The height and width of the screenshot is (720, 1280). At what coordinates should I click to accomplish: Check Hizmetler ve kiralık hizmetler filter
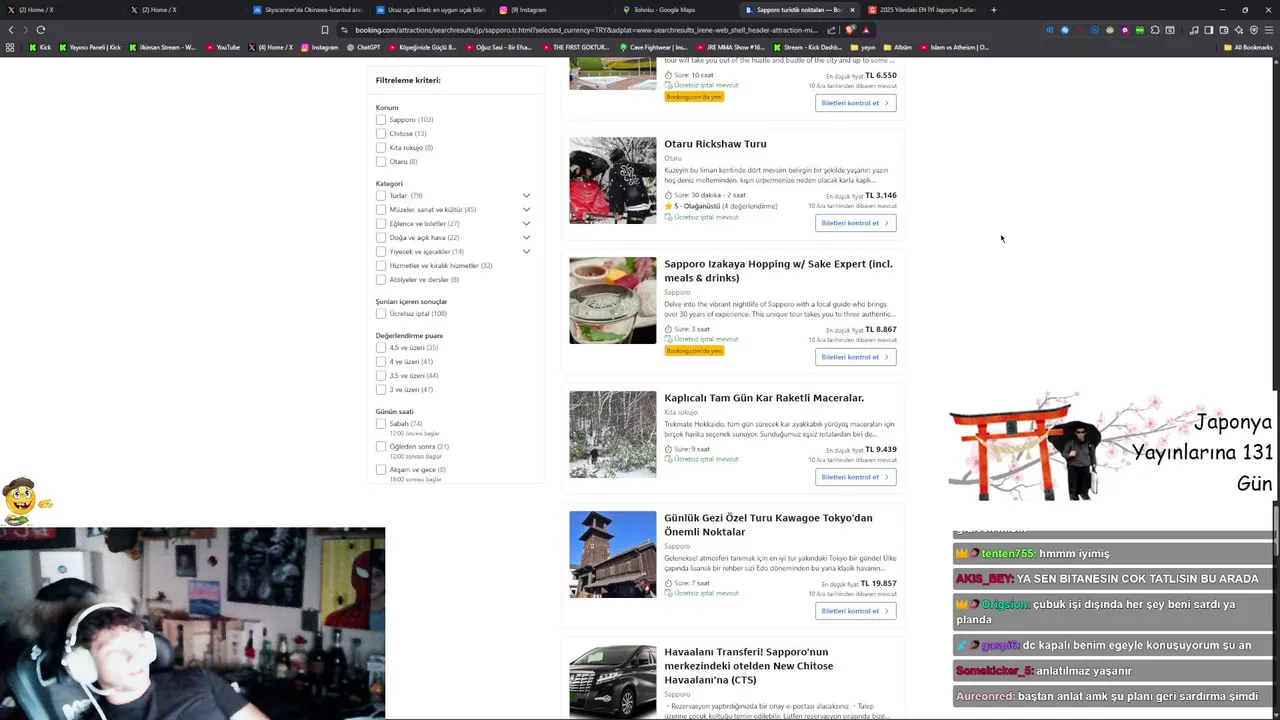click(381, 265)
